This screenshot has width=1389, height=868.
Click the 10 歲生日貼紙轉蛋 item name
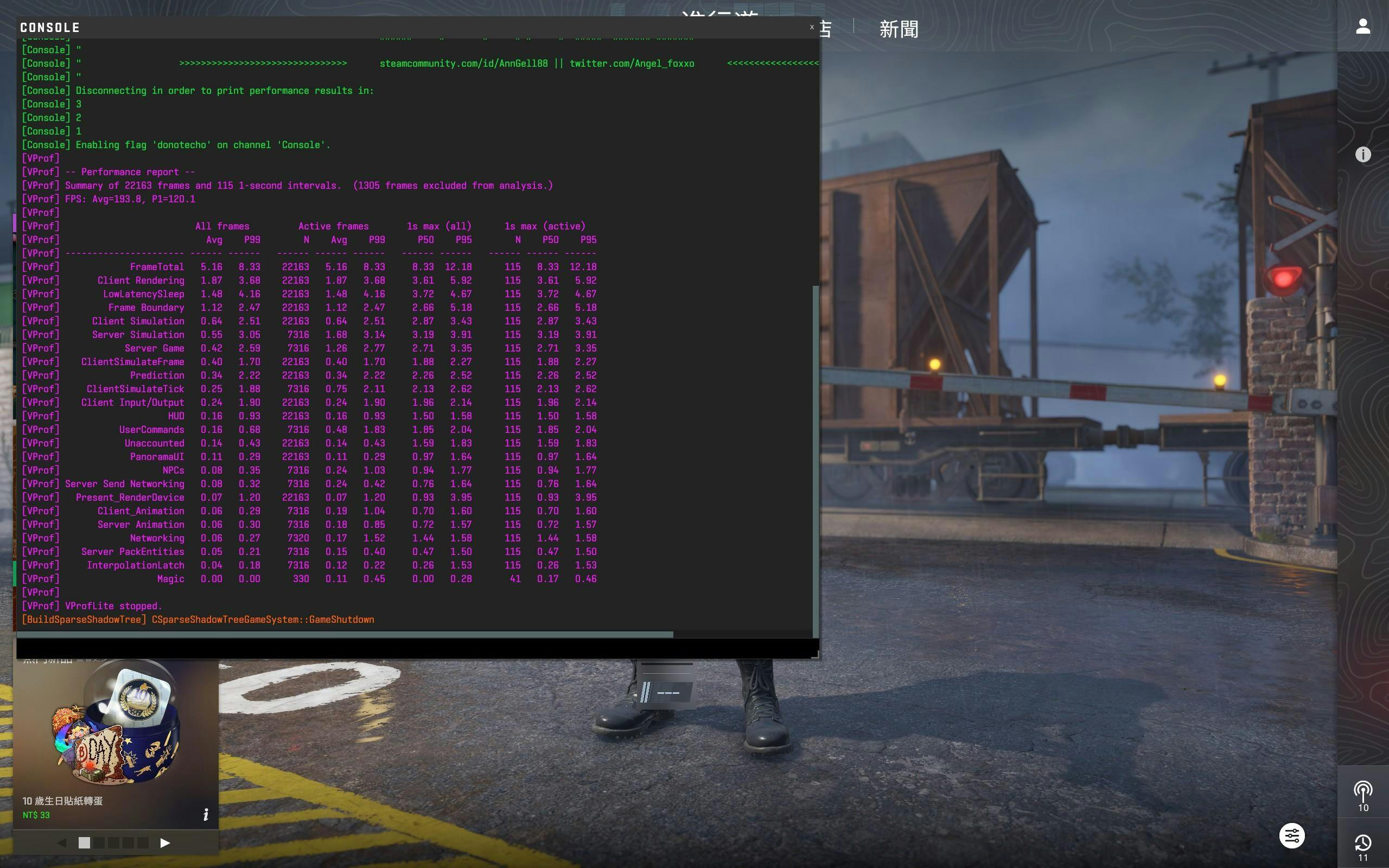[x=62, y=801]
